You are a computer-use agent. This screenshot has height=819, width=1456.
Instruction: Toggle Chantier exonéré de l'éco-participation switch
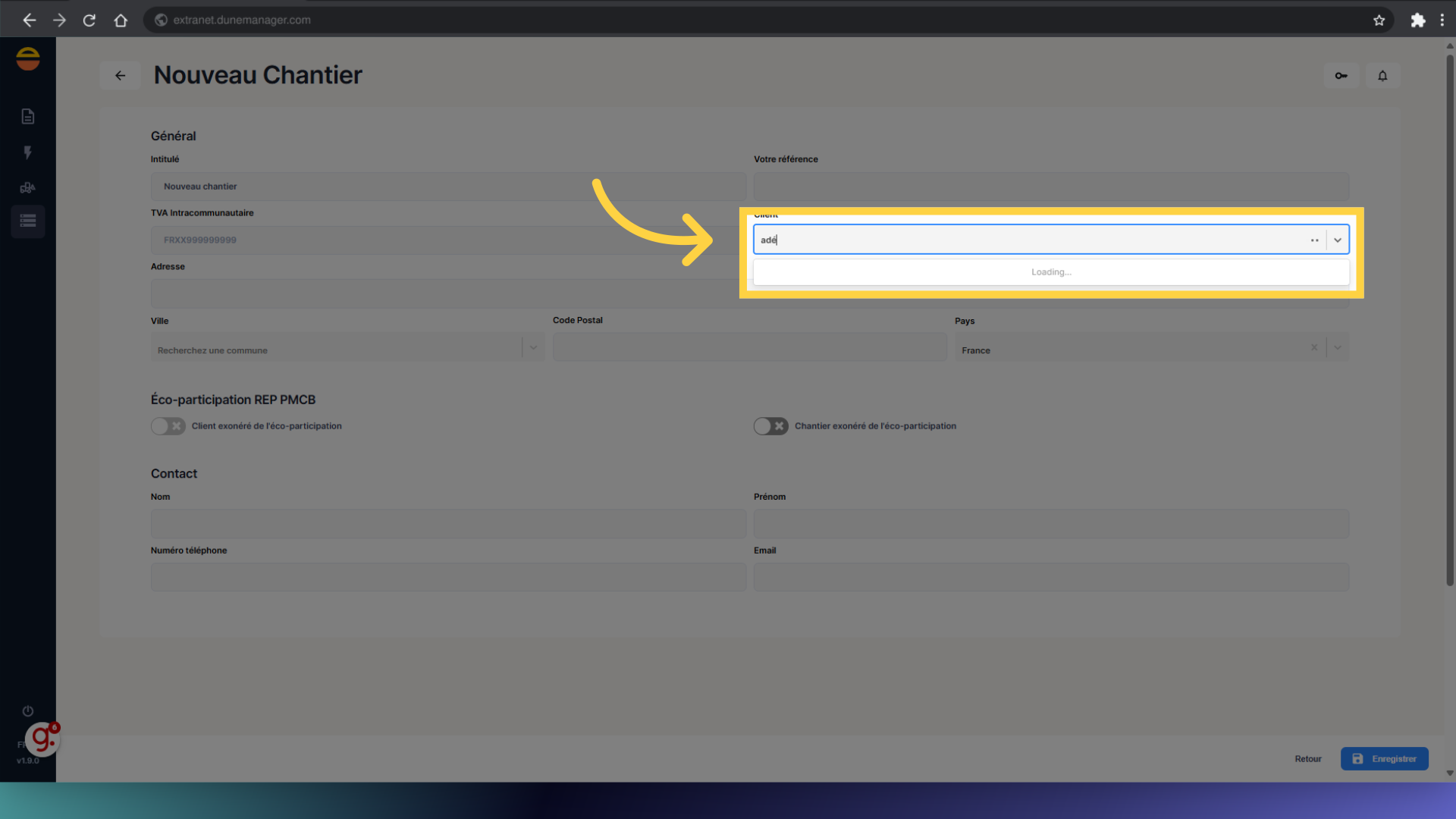770,426
